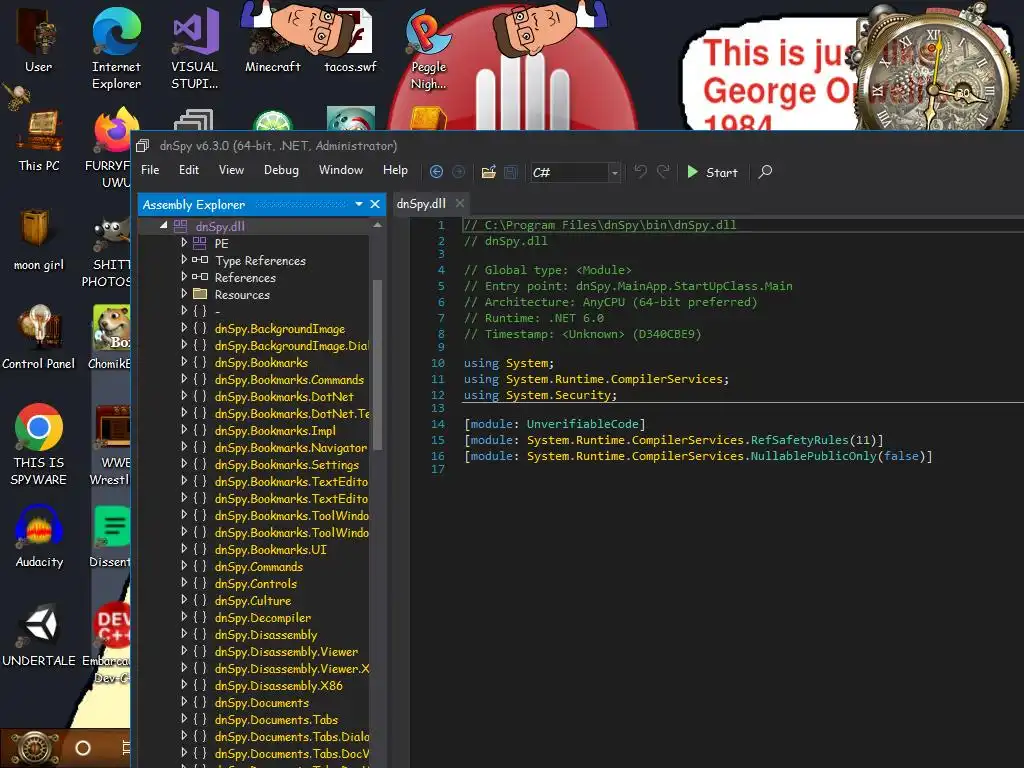Viewport: 1024px width, 768px height.
Task: Open the Help menu
Action: pyautogui.click(x=395, y=170)
